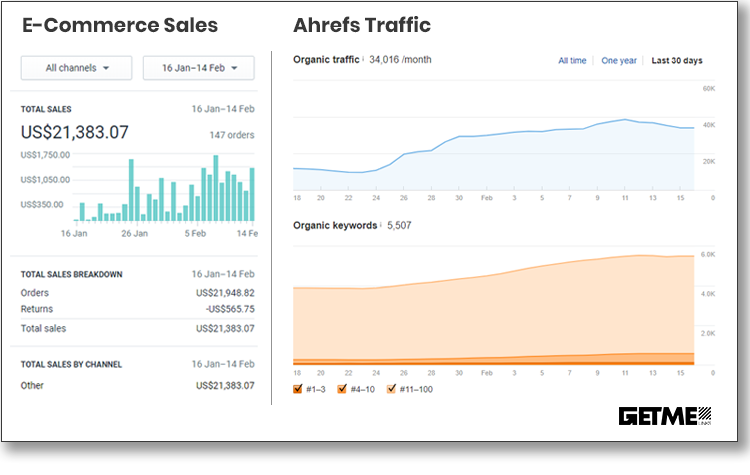Click the 34,016 /month organic traffic value
Viewport: 750px width, 475px height.
[400, 59]
